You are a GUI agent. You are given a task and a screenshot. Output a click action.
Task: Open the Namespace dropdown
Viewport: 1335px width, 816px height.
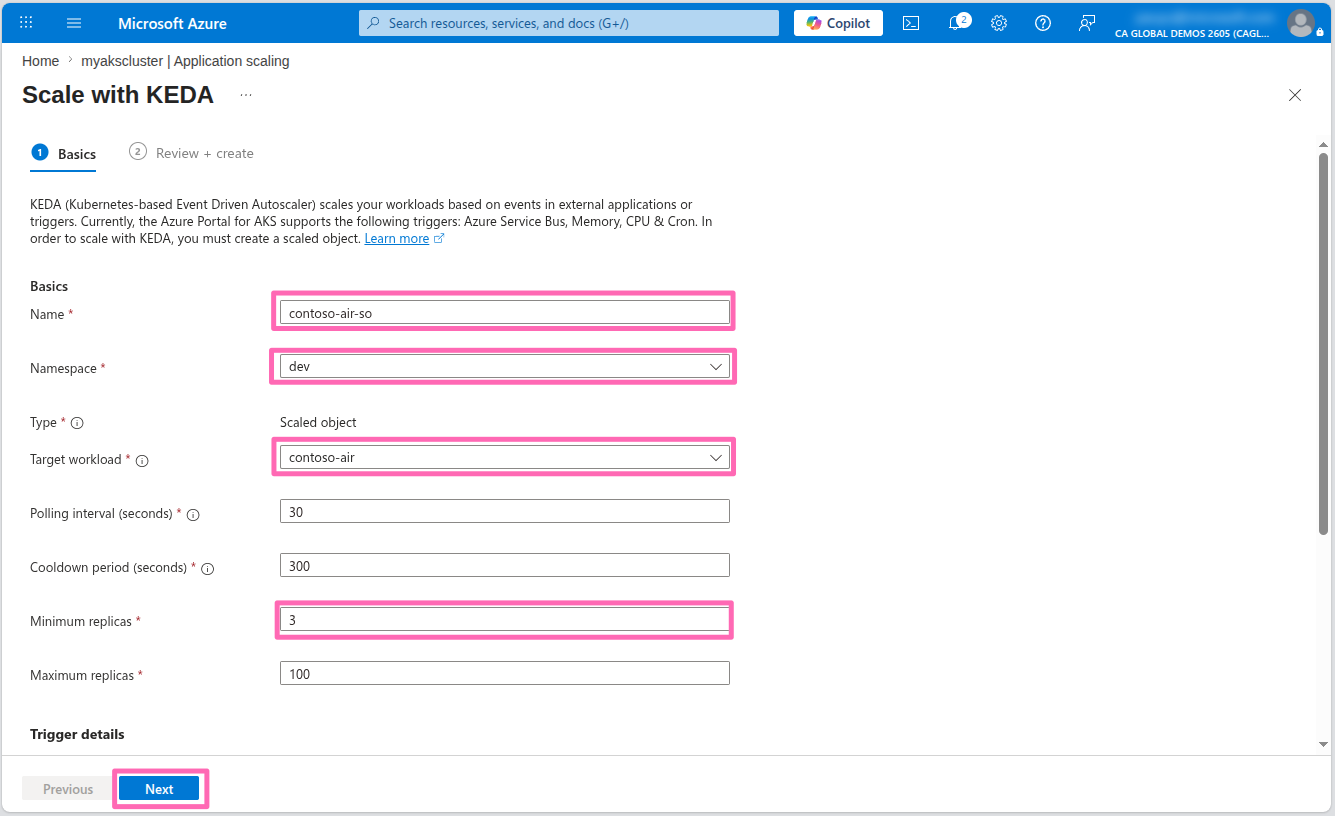(x=505, y=367)
